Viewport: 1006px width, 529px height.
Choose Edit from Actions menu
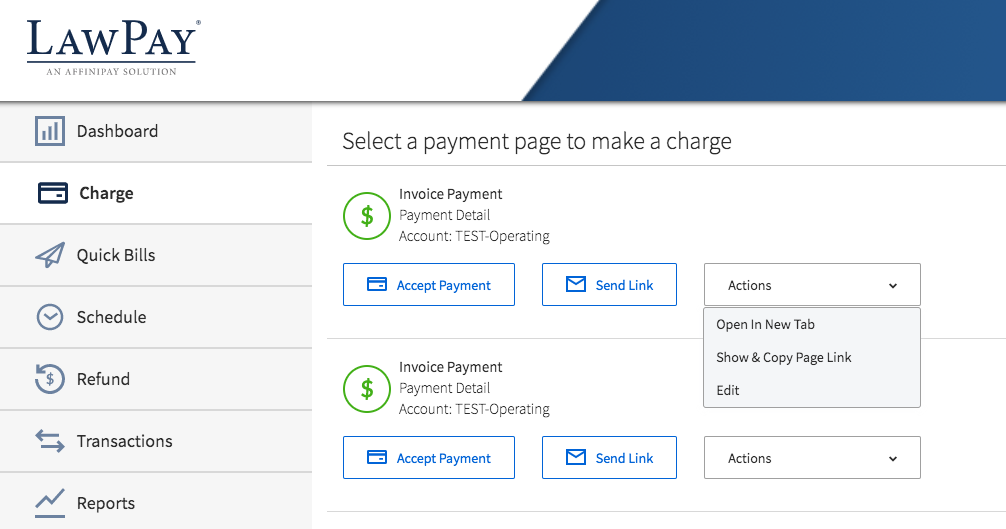click(x=812, y=390)
